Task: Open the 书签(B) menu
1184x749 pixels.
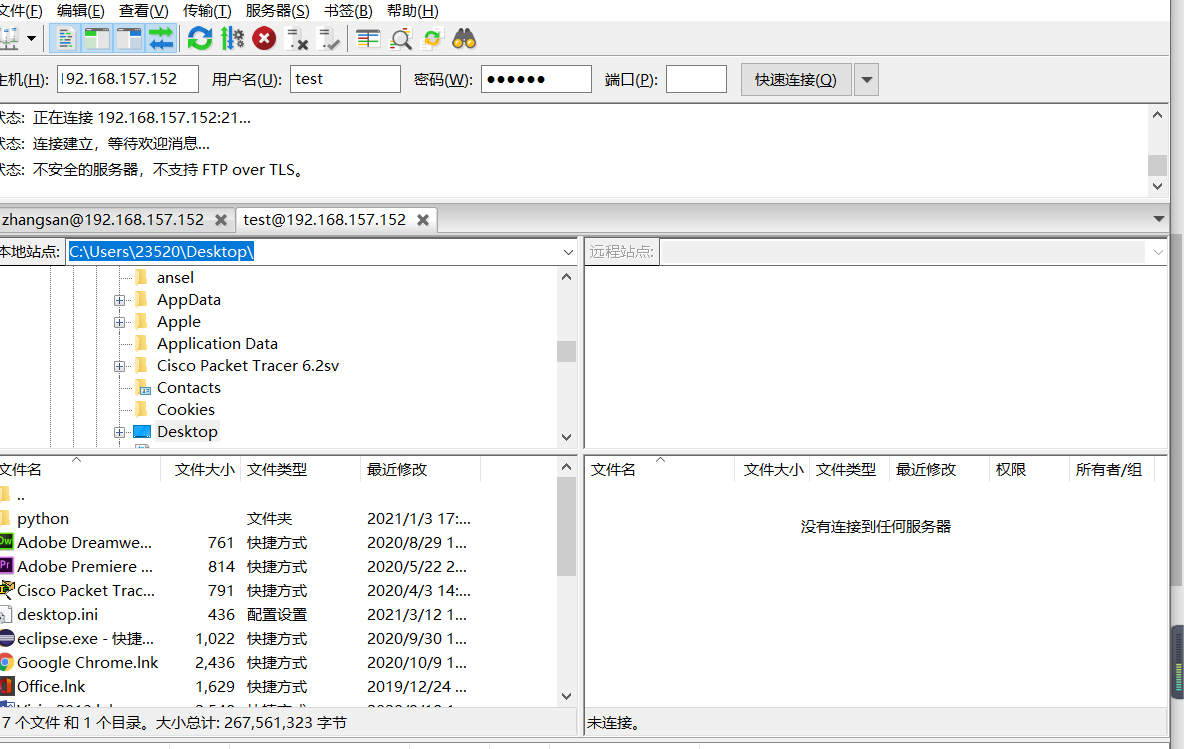Action: tap(348, 11)
